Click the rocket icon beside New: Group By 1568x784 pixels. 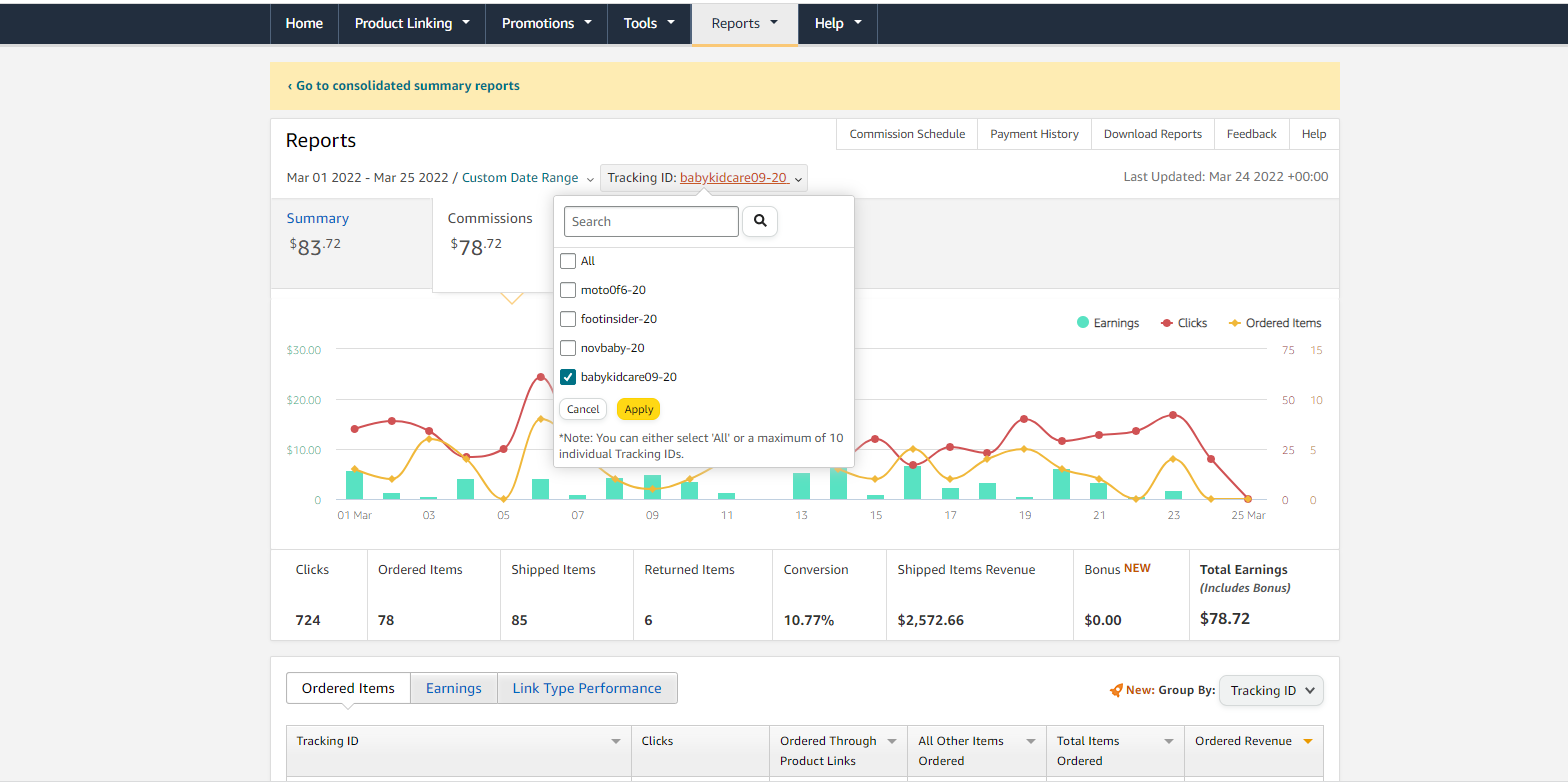[x=1116, y=690]
